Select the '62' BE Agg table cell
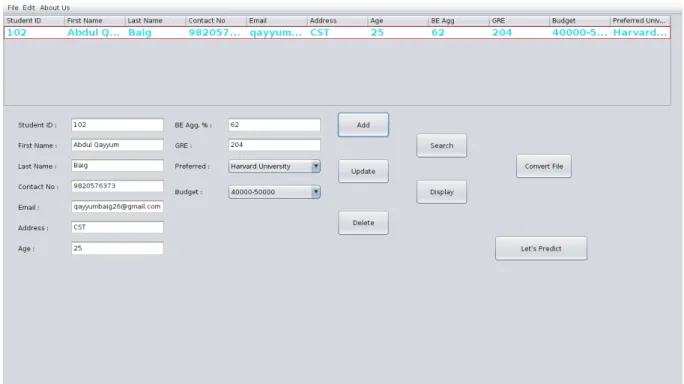684x384 pixels. 458,33
